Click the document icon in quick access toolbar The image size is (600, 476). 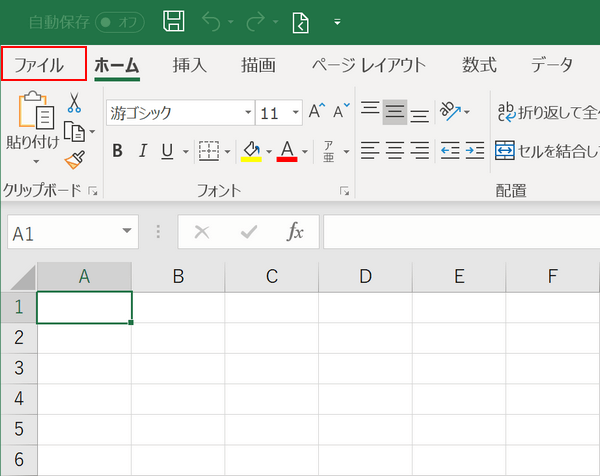click(x=301, y=23)
